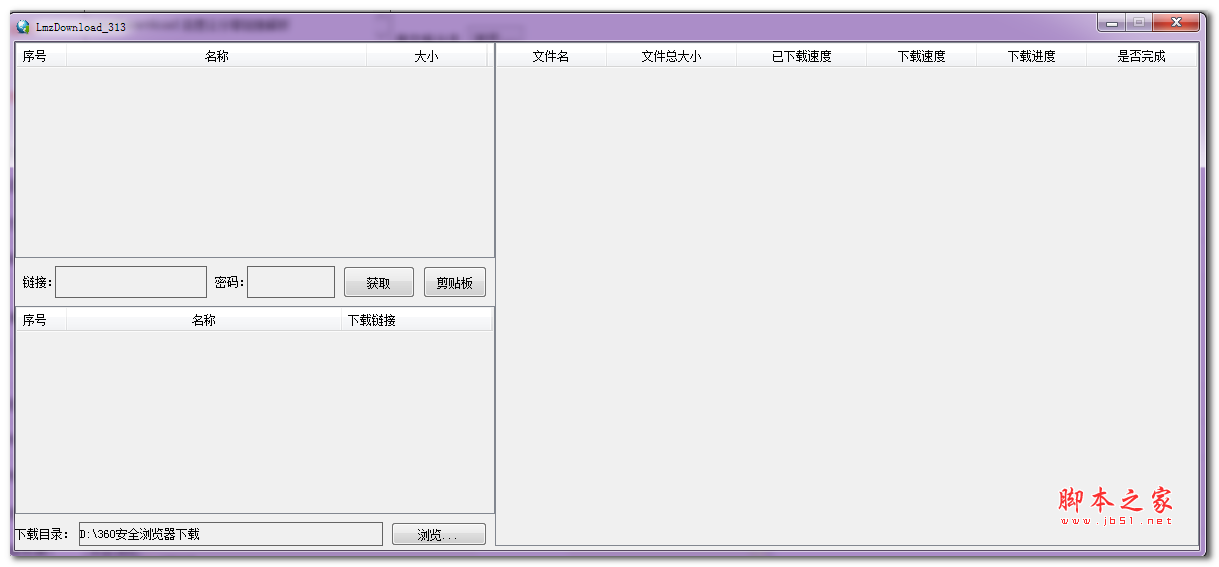This screenshot has width=1219, height=567.
Task: Click 序号 header in the download link list
Action: [41, 320]
